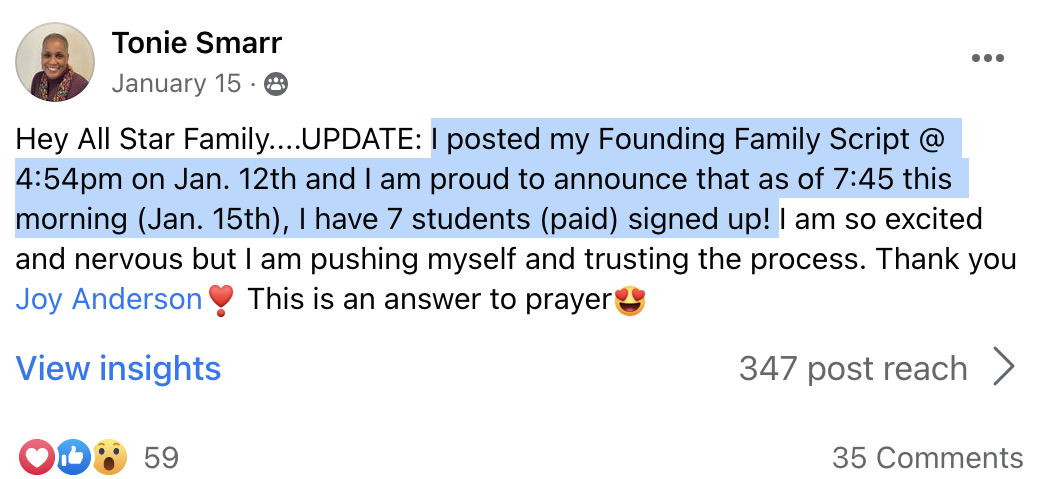Screen dimensions: 1040x479
Task: Open the 35 Comments list
Action: (x=927, y=458)
